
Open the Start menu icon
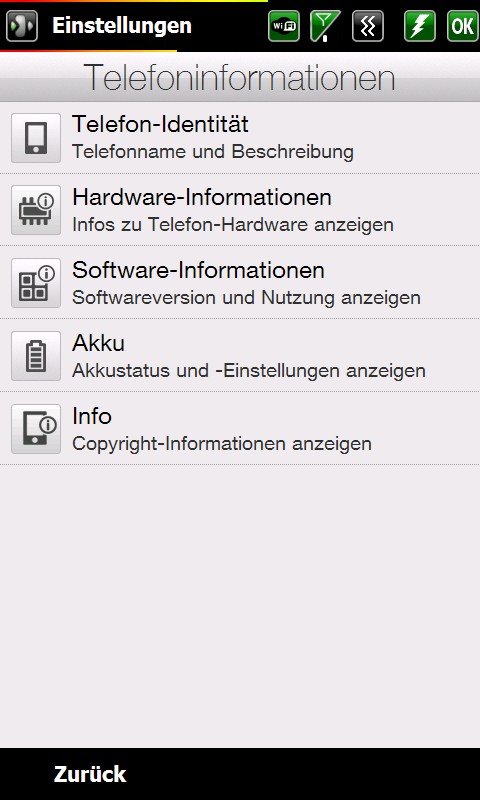tap(22, 26)
